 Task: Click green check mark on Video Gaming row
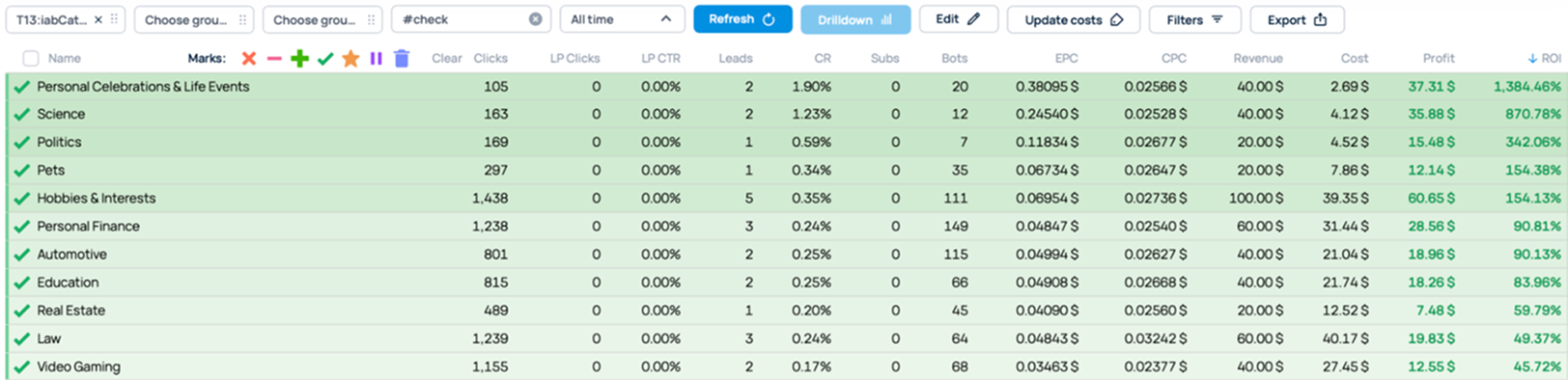(22, 367)
